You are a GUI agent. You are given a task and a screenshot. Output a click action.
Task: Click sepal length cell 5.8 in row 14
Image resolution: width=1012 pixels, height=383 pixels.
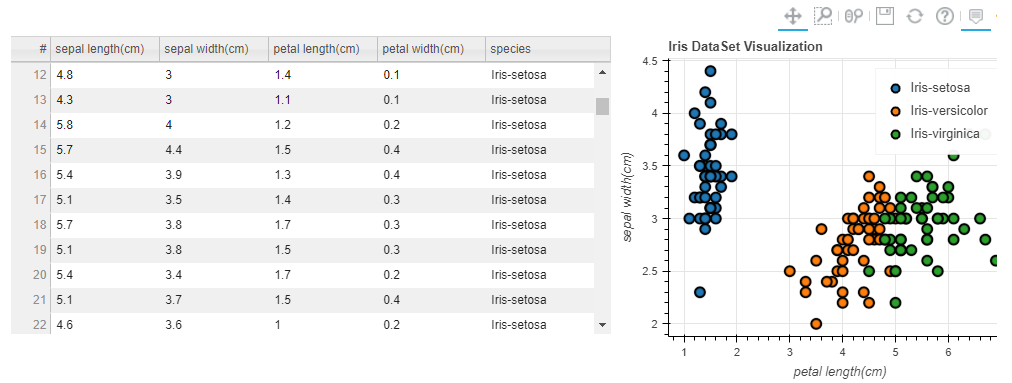tap(105, 125)
